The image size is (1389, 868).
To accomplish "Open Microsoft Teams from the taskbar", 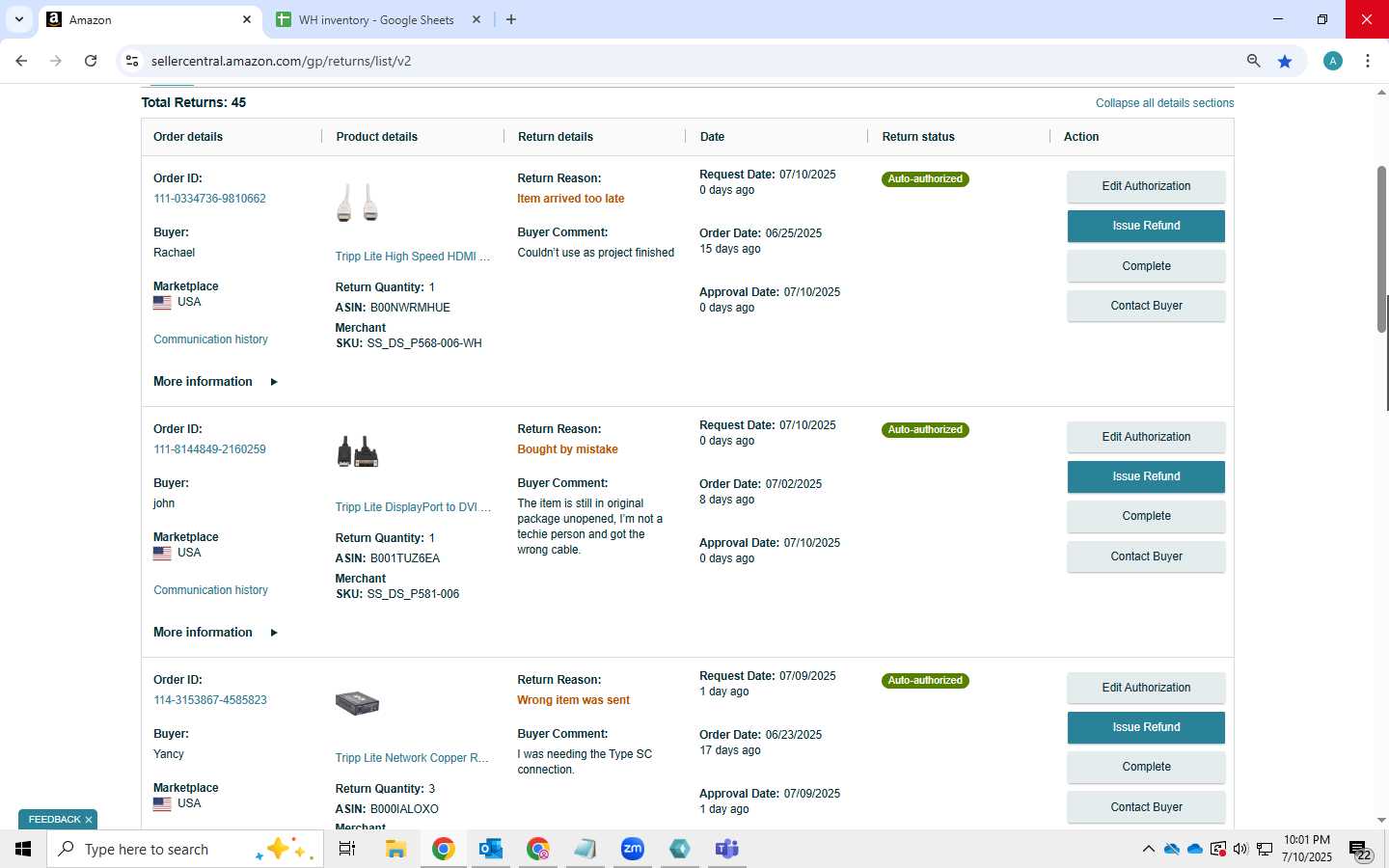I will (726, 849).
